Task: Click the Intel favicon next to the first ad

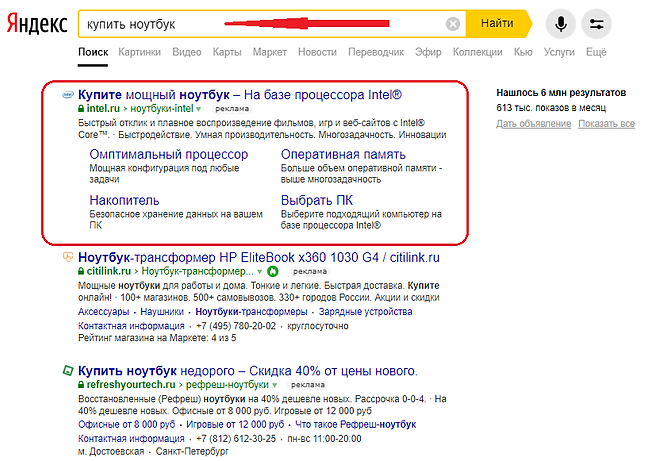Action: 68,95
